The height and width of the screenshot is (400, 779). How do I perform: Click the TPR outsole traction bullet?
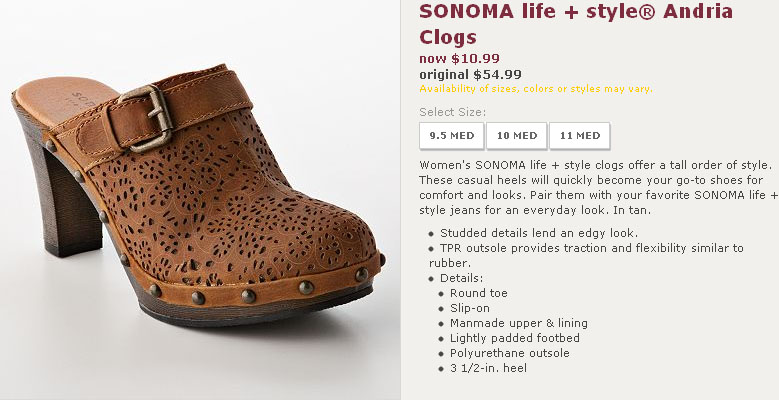pos(590,248)
